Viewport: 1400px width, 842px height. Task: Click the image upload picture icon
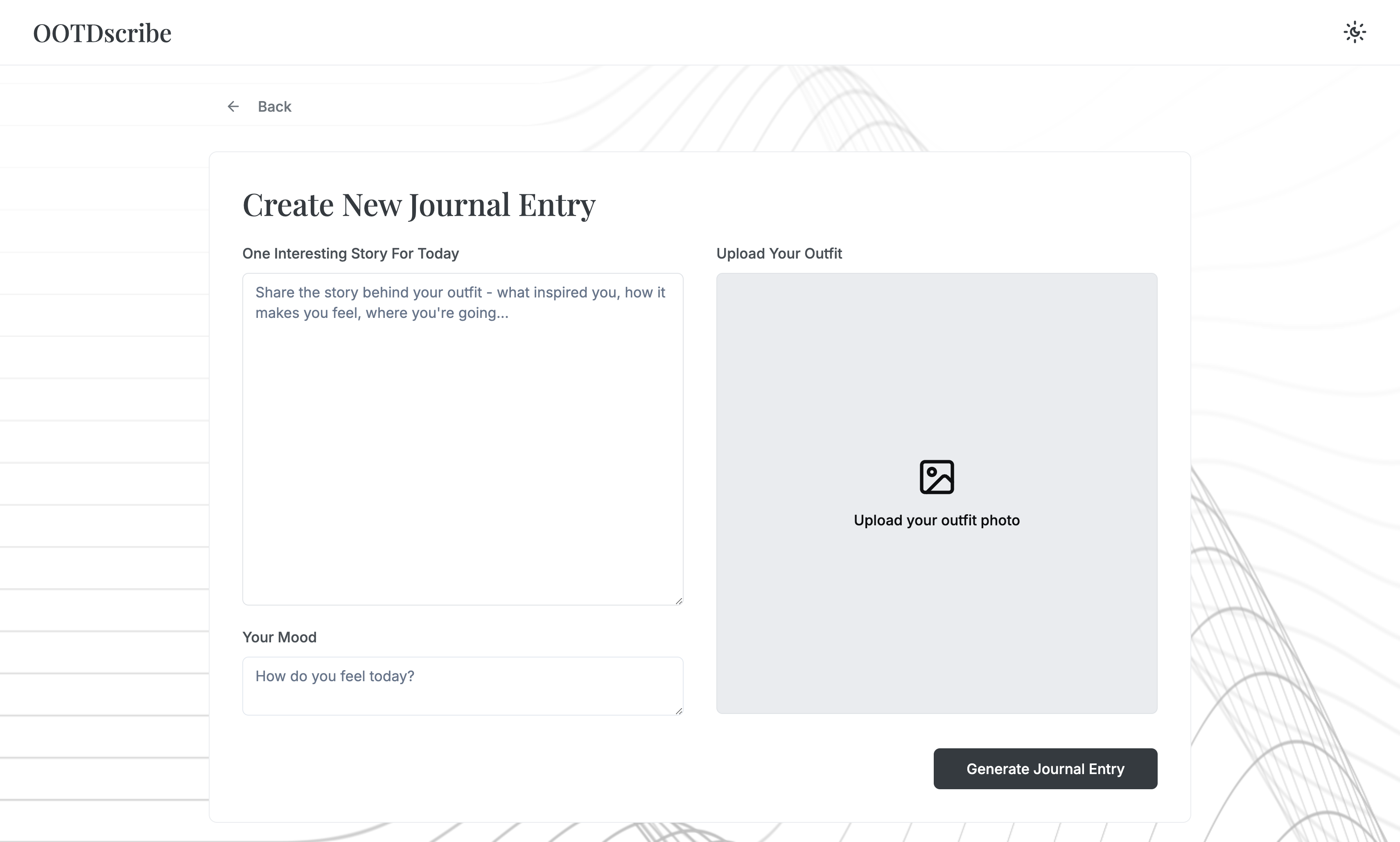(936, 477)
